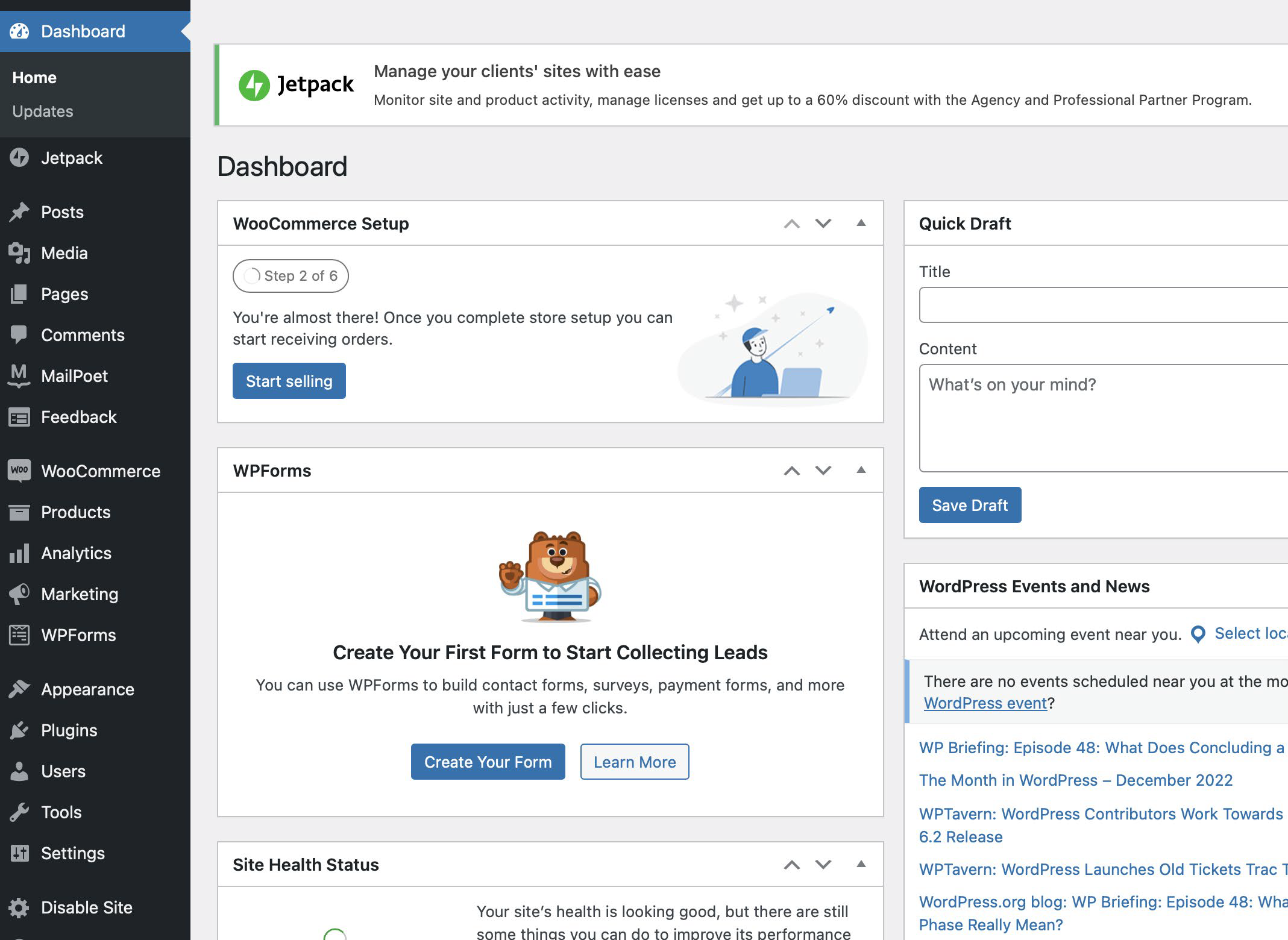Viewport: 1288px width, 940px height.
Task: Open the WooCommerce menu label
Action: tap(101, 471)
